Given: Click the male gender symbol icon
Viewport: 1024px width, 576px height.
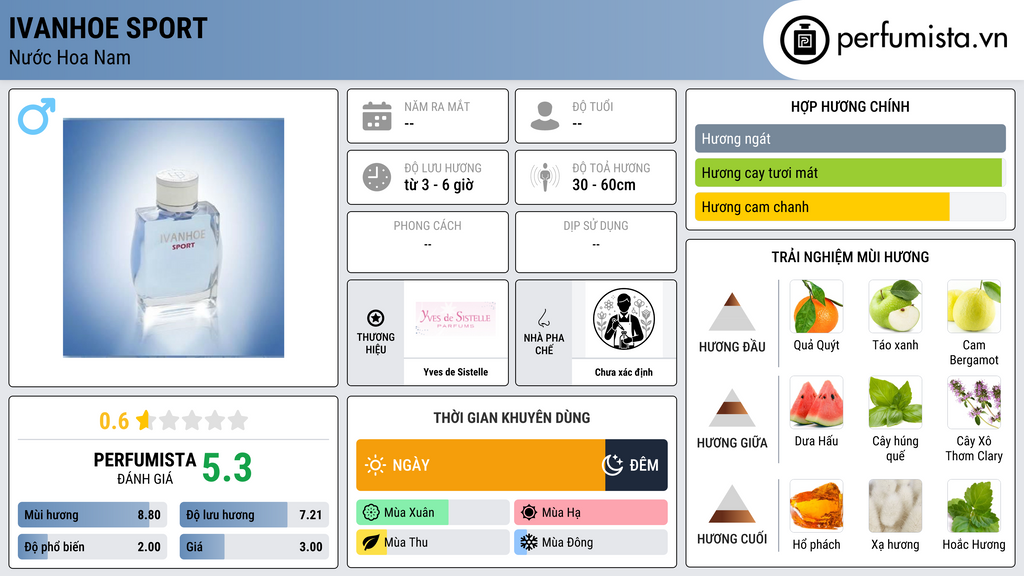Looking at the screenshot, I should pyautogui.click(x=37, y=116).
